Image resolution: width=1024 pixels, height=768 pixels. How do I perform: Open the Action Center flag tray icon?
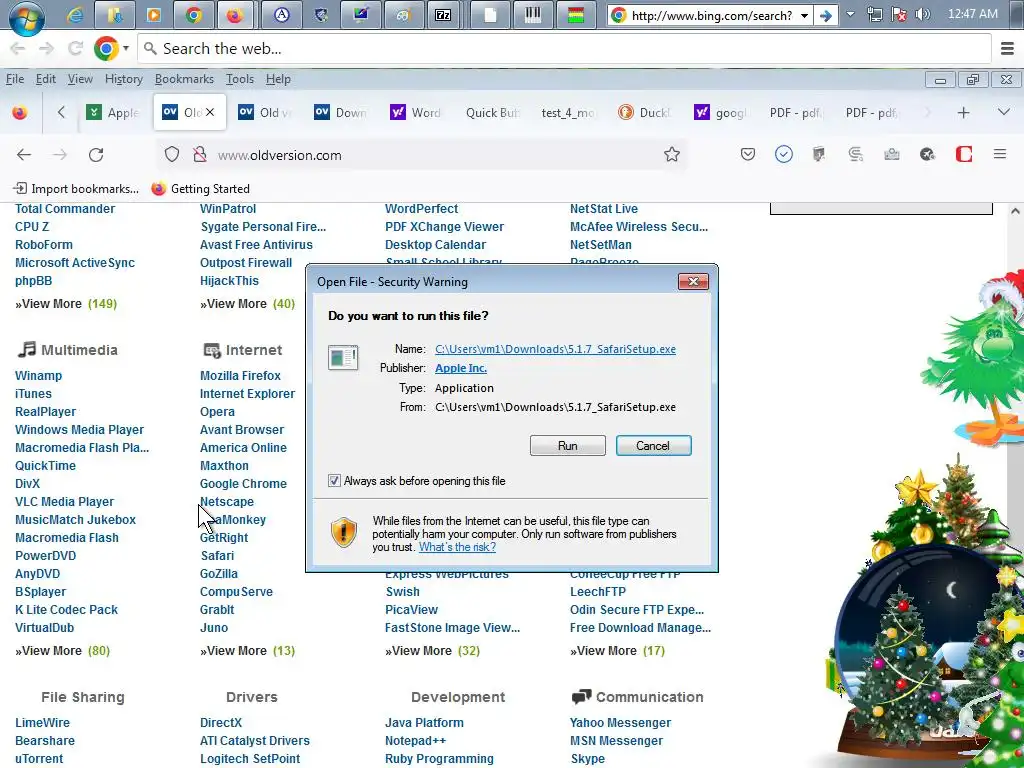click(899, 14)
